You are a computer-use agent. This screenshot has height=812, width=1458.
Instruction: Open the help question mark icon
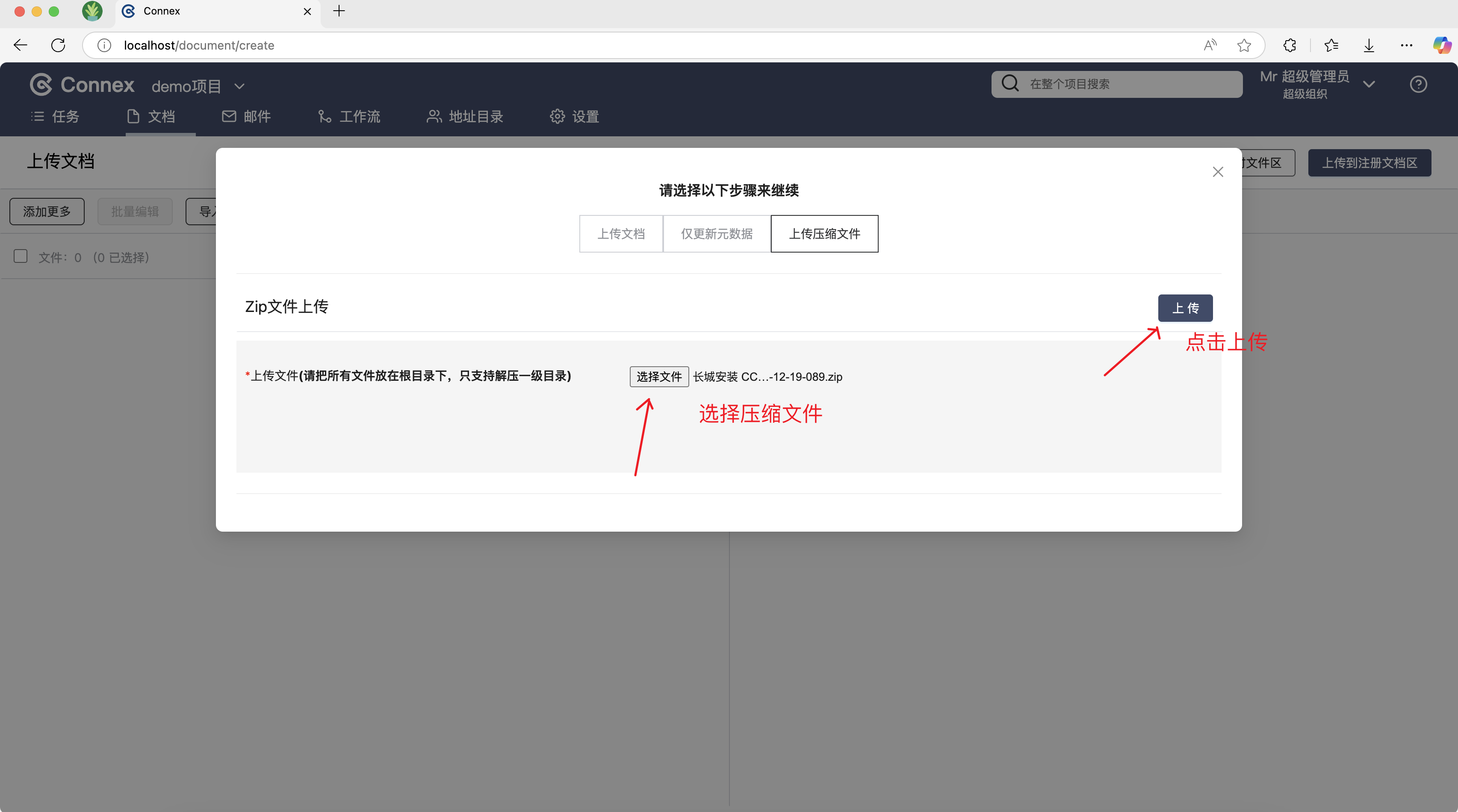point(1418,84)
